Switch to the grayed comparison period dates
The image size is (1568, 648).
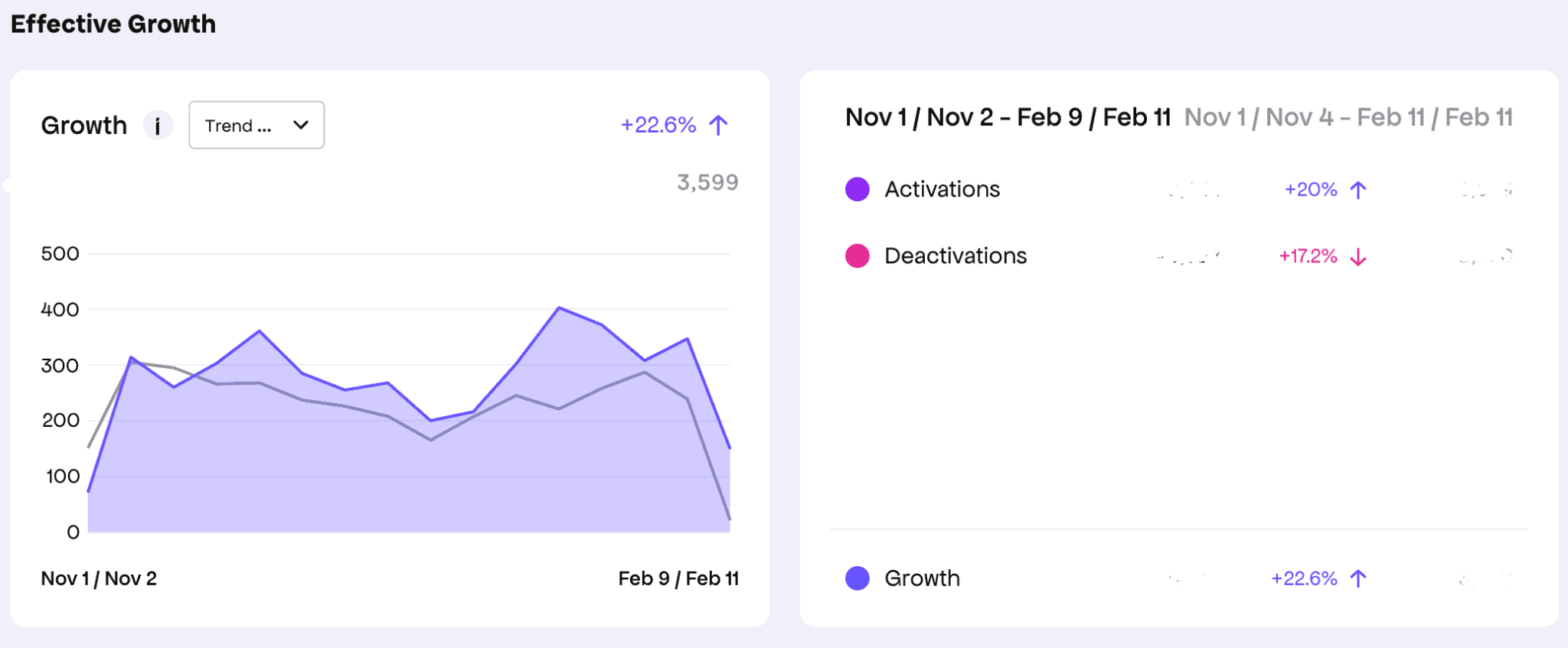1348,117
